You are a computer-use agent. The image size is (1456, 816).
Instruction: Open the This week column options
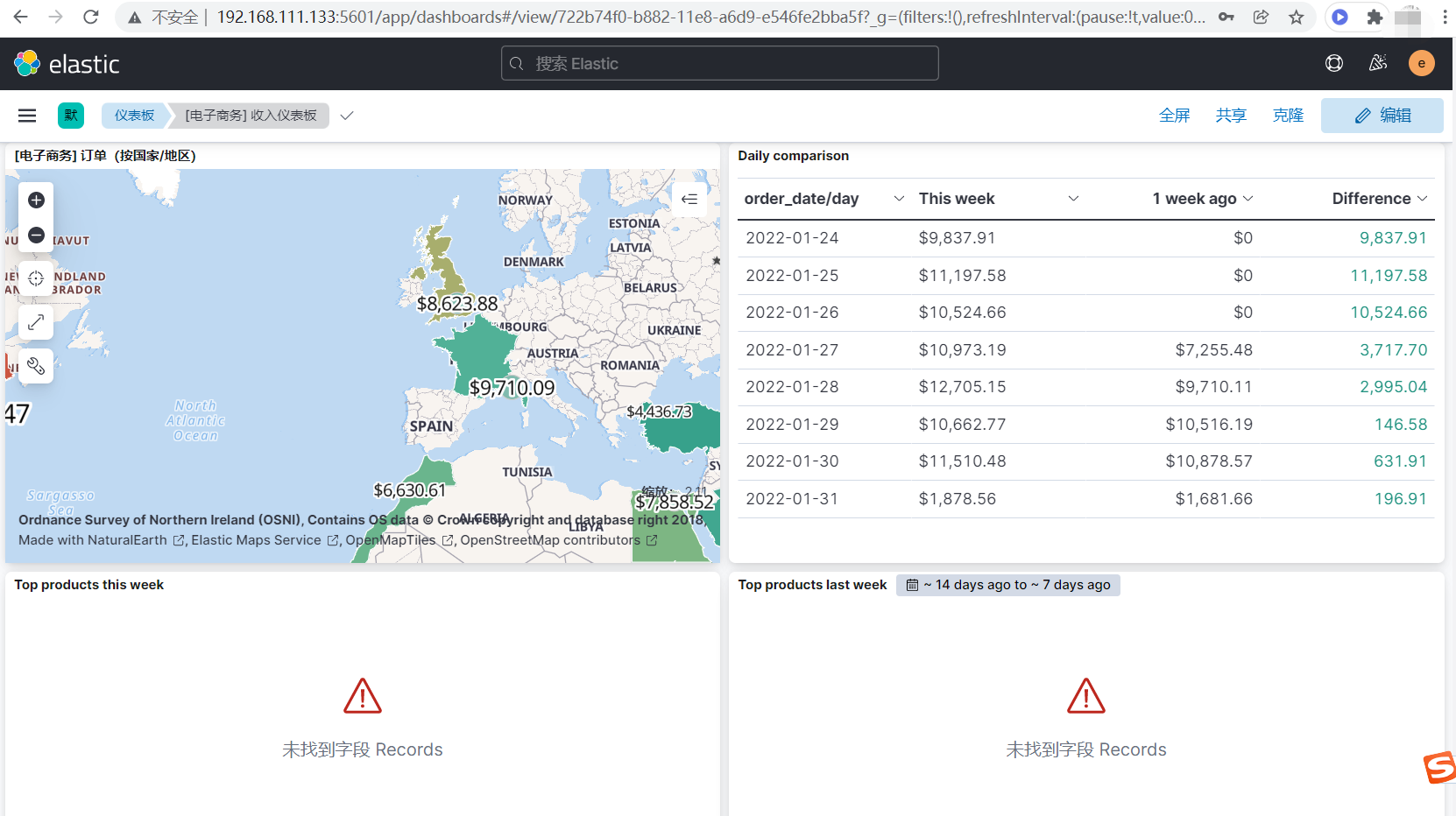(x=1073, y=199)
